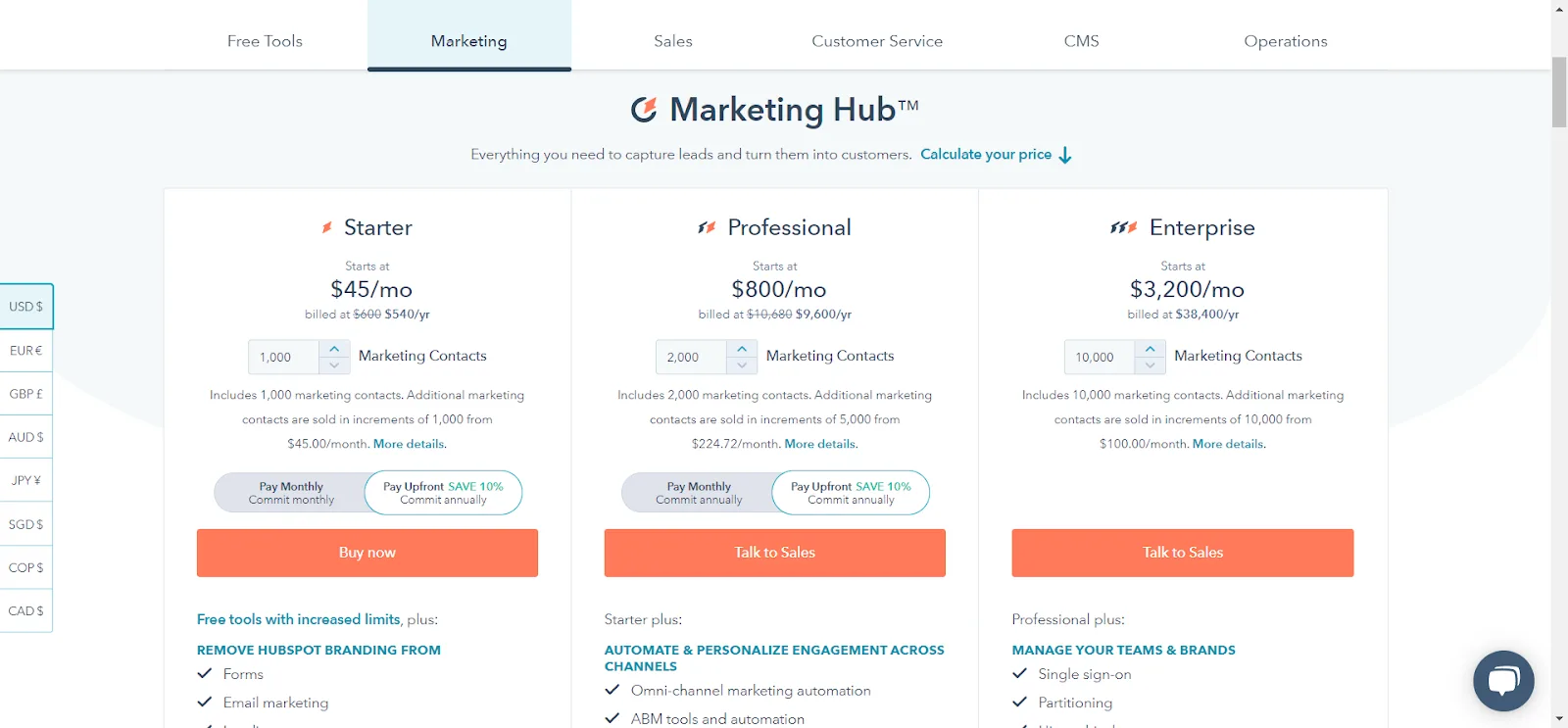Open More details link in Enterprise plan

point(1228,444)
